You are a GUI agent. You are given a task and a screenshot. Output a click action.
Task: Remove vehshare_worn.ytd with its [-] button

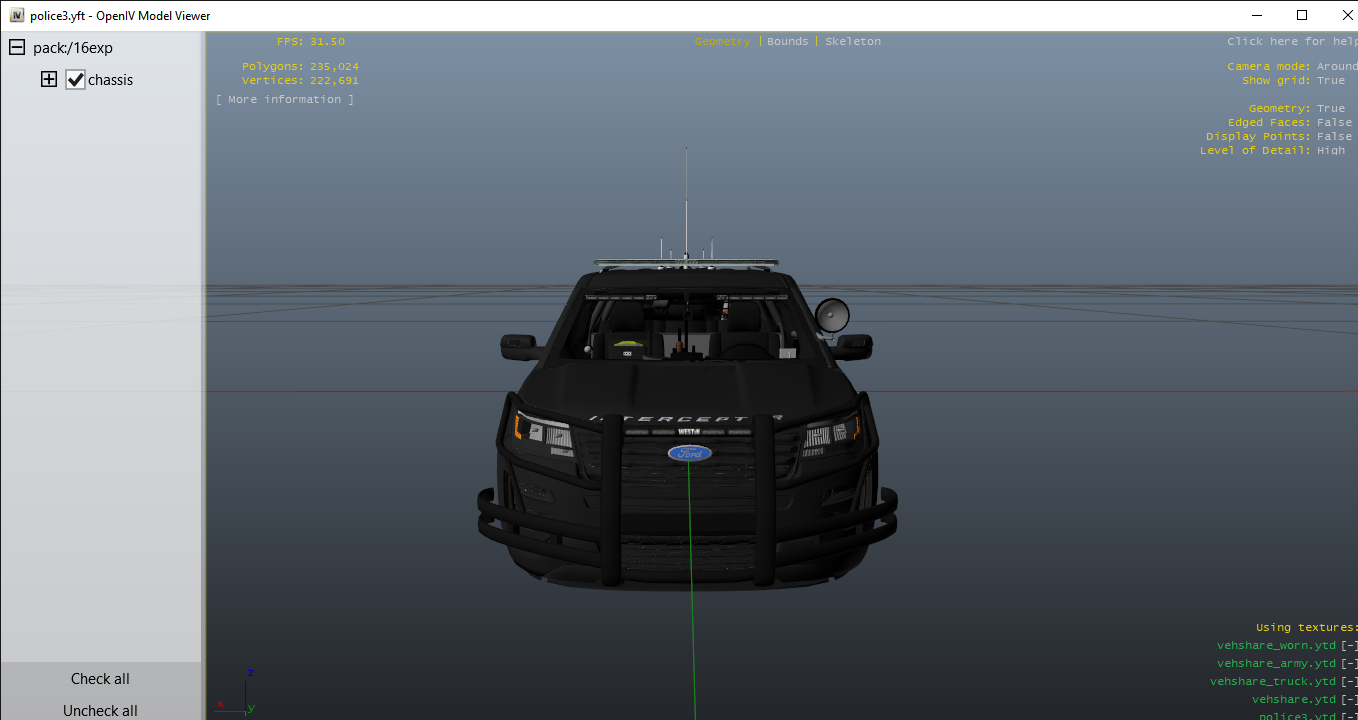[1349, 646]
